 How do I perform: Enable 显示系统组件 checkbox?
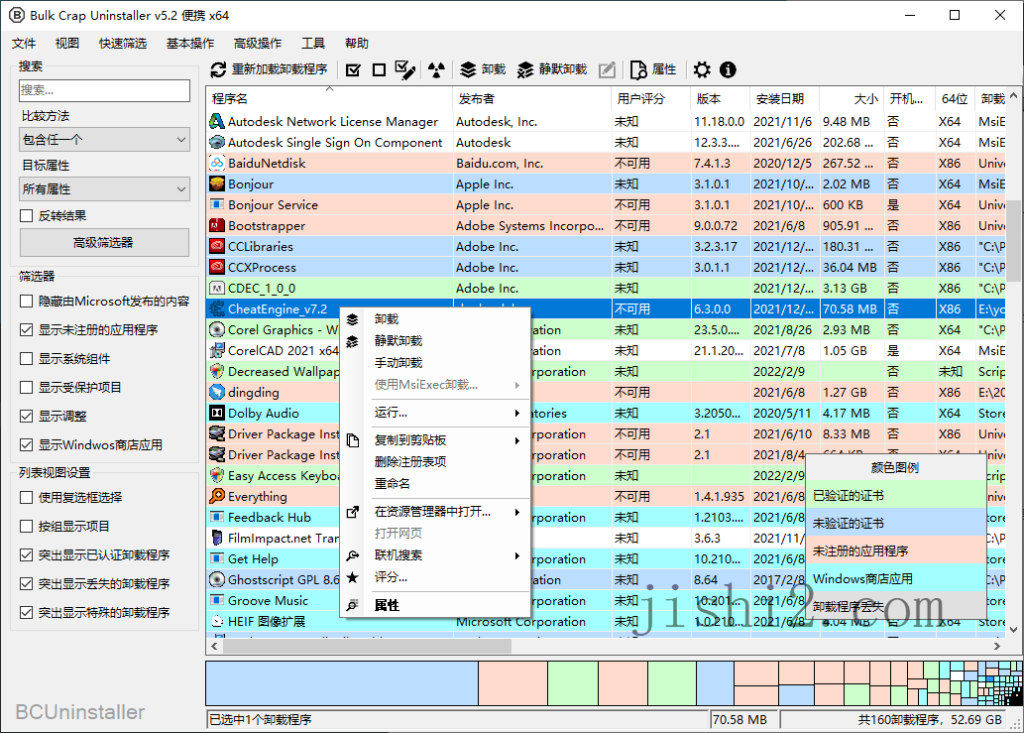(x=27, y=359)
